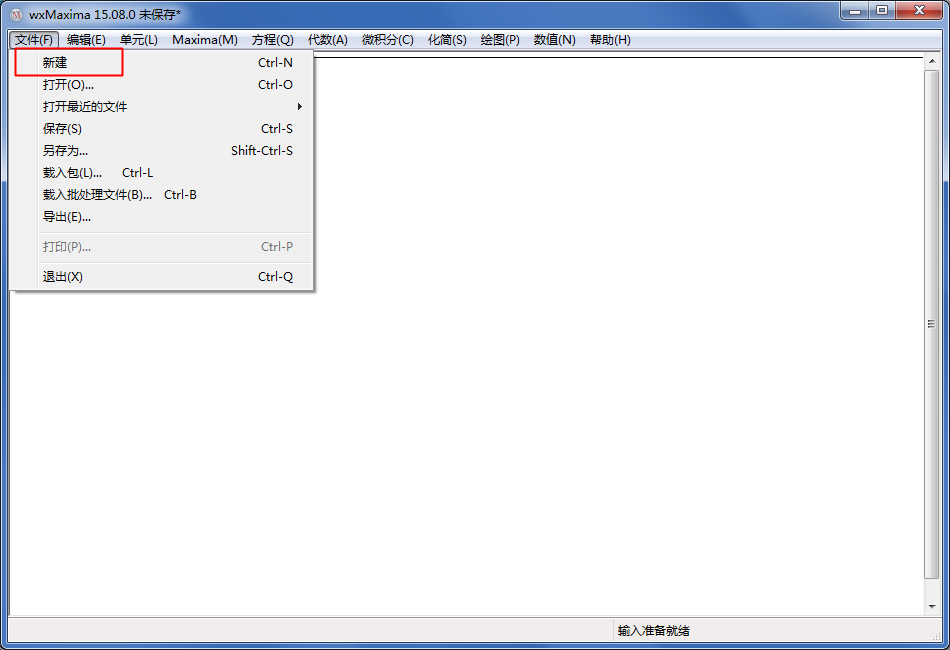Open the 文件(F) menu
This screenshot has width=950, height=650.
tap(34, 40)
